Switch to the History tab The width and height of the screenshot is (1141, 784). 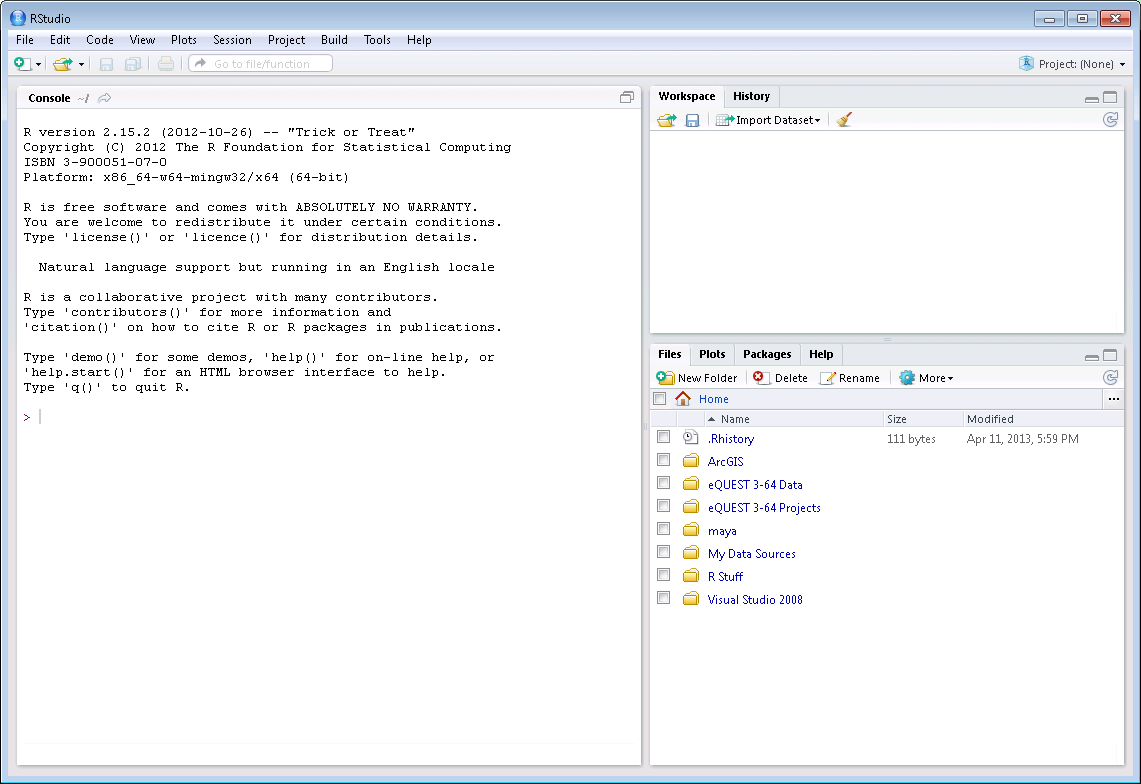point(751,96)
